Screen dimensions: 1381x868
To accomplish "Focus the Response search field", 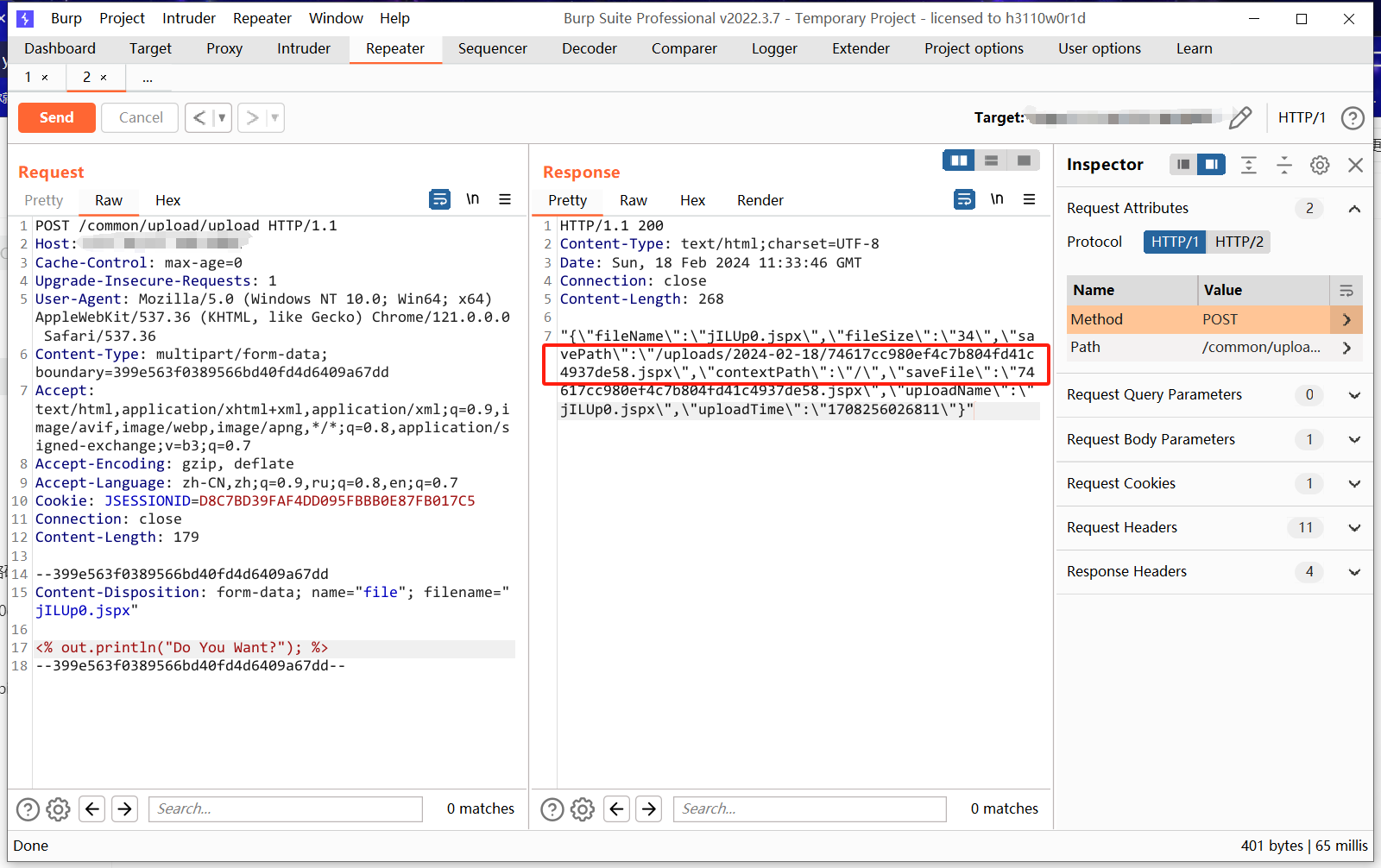I will point(810,808).
